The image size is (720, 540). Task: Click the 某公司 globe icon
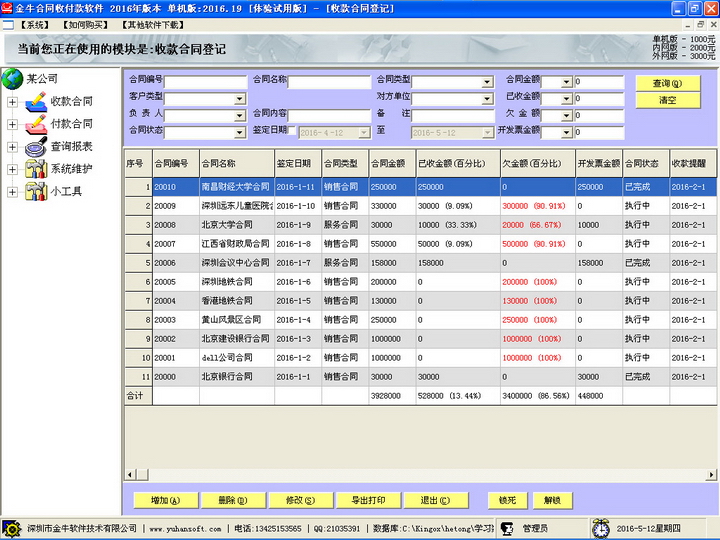click(12, 78)
